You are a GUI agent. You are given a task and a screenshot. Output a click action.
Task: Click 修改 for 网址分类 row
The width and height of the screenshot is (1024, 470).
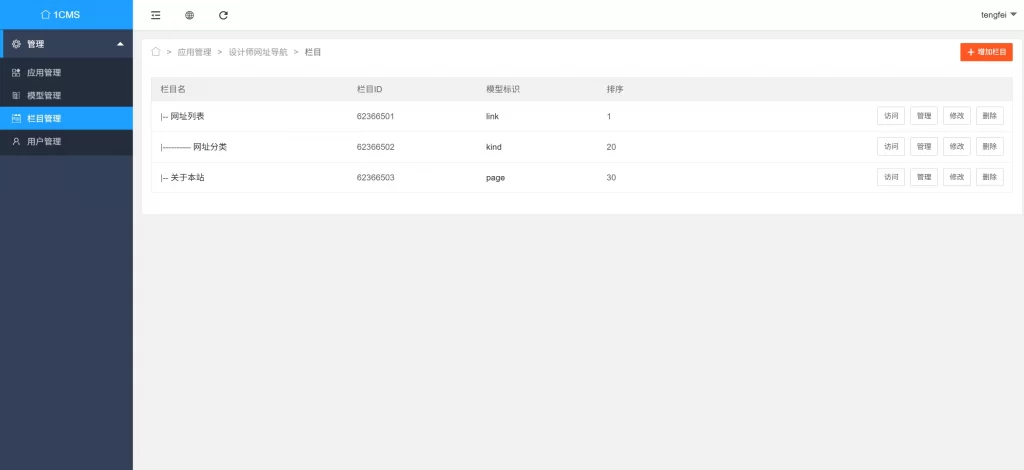coord(957,146)
